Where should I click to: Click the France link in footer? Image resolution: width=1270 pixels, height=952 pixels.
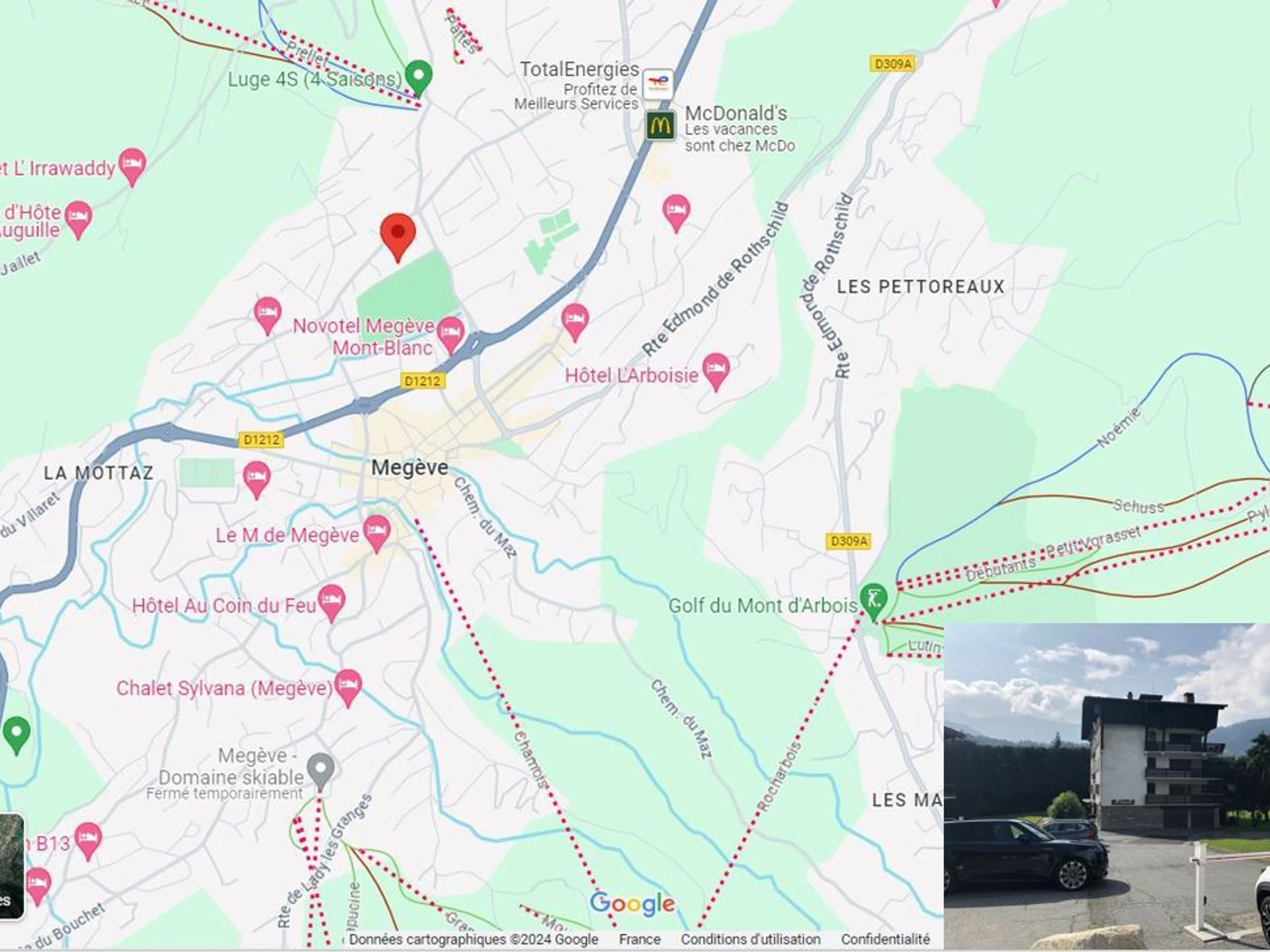pyautogui.click(x=640, y=939)
